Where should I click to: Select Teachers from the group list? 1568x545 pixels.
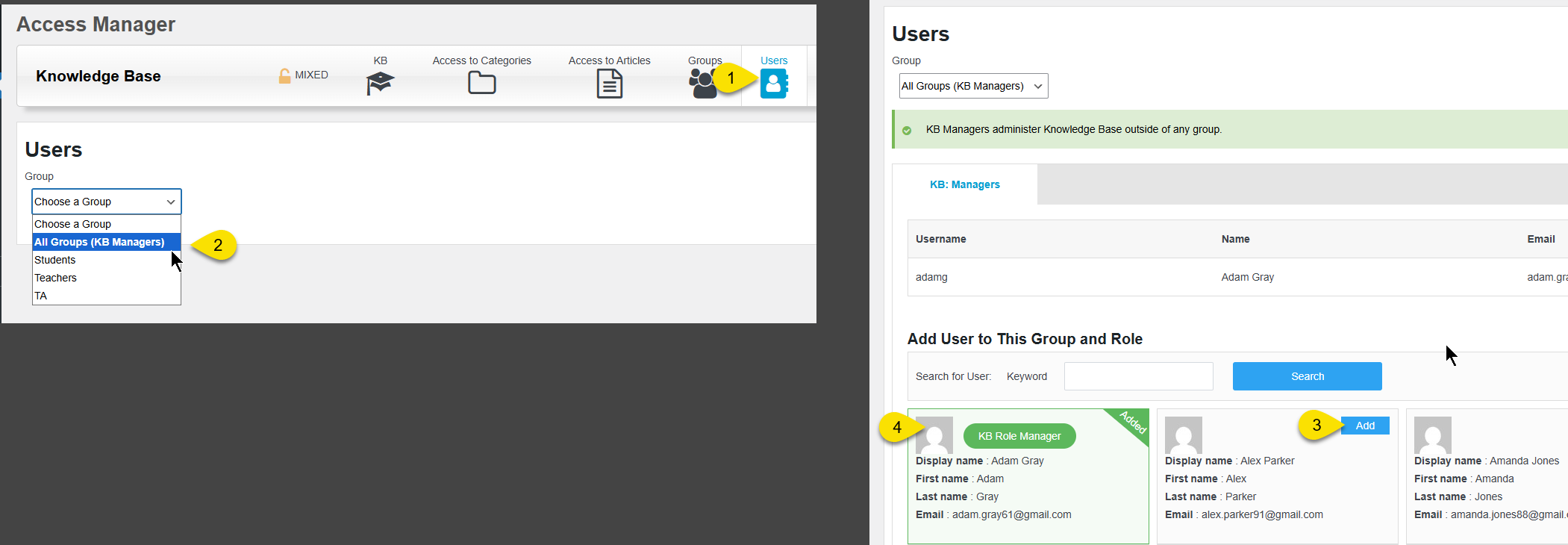(56, 278)
